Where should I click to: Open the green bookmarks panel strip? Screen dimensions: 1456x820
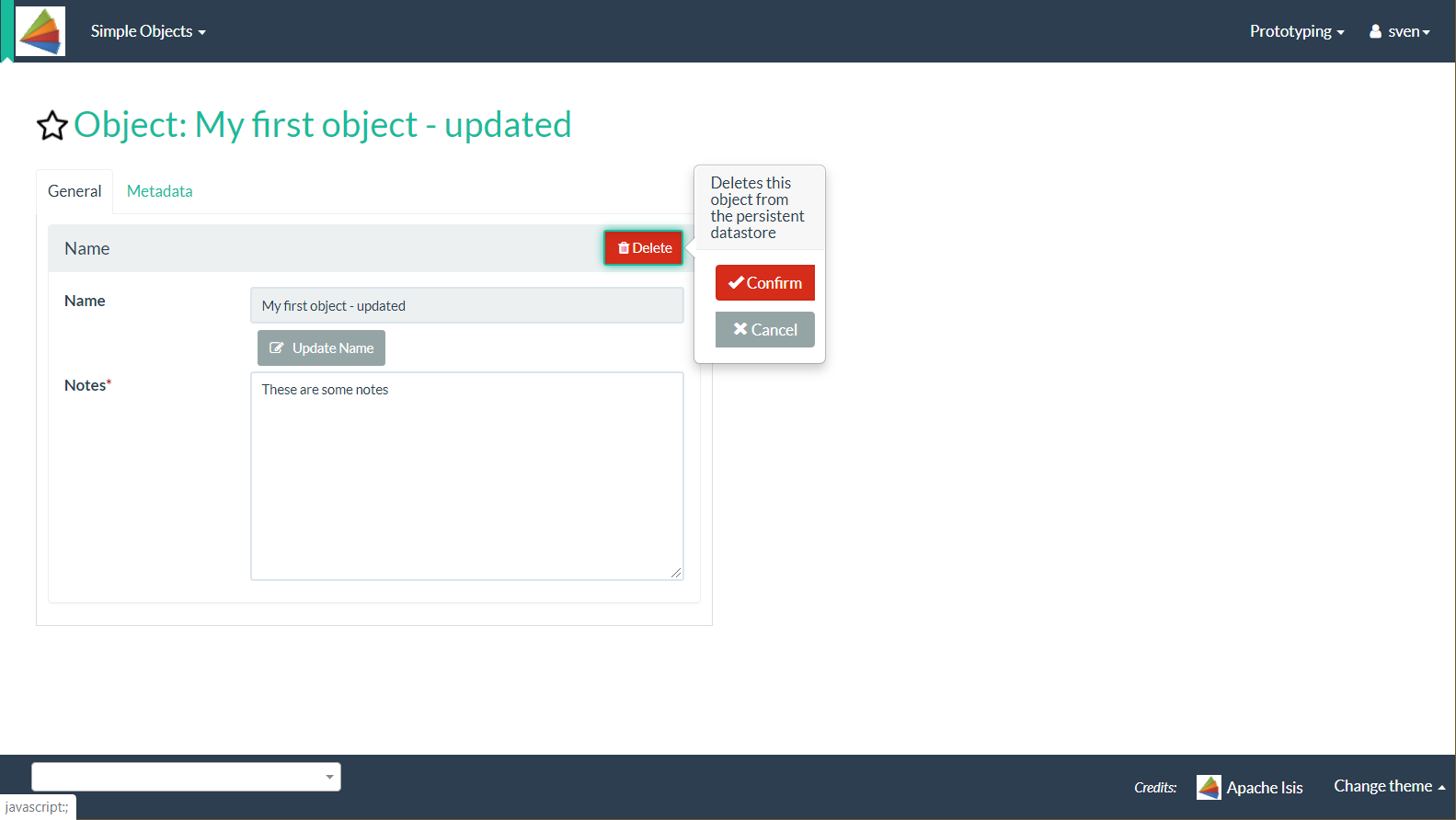6,31
